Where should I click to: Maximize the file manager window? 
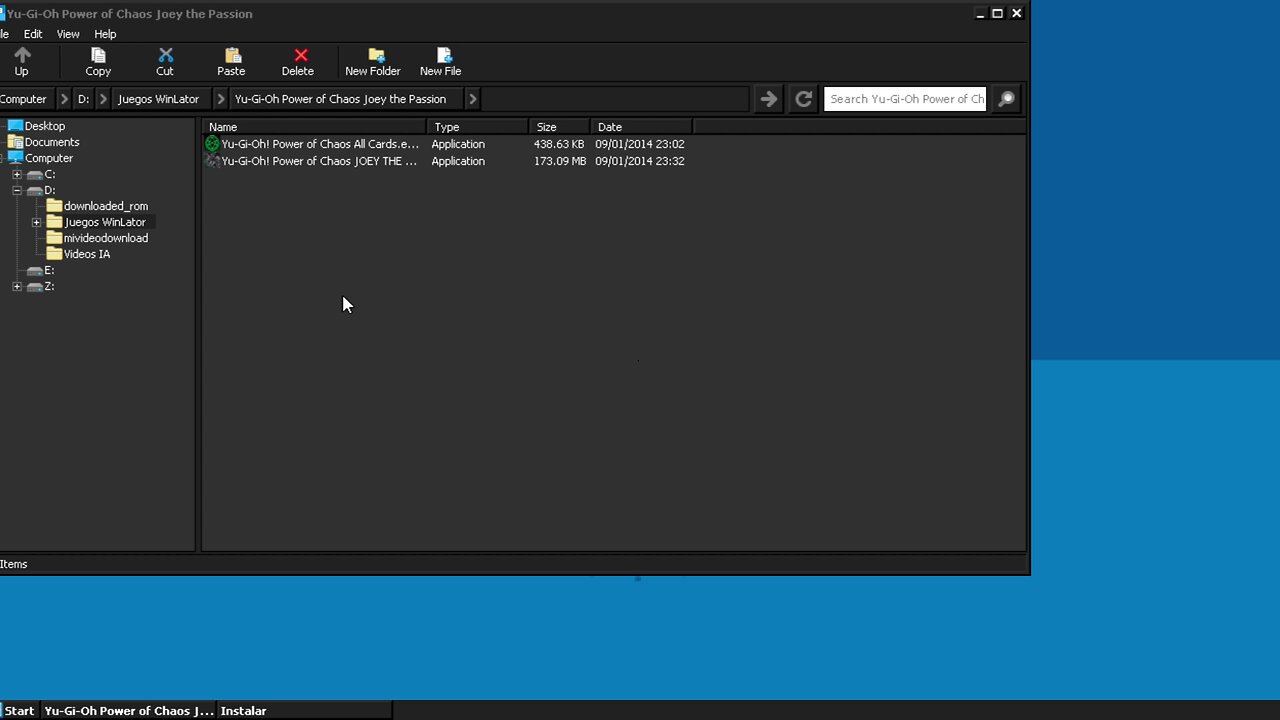[x=997, y=13]
